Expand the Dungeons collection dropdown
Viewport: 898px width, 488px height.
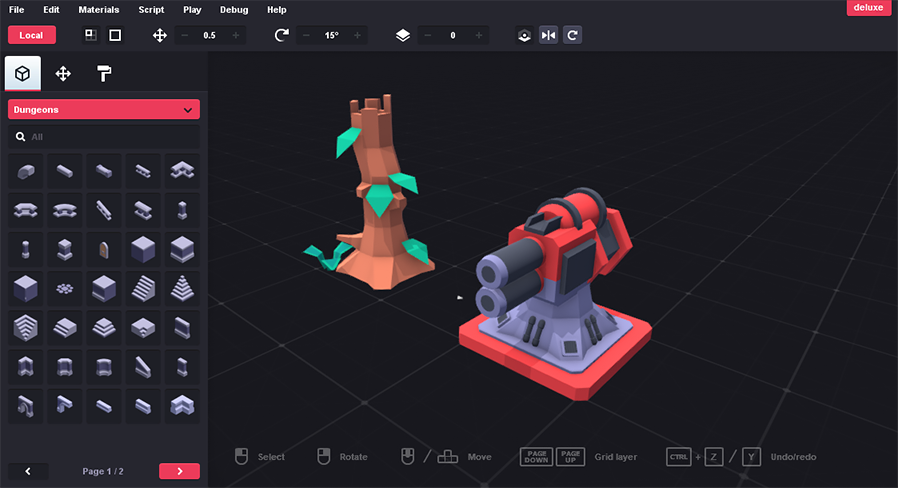coord(104,109)
